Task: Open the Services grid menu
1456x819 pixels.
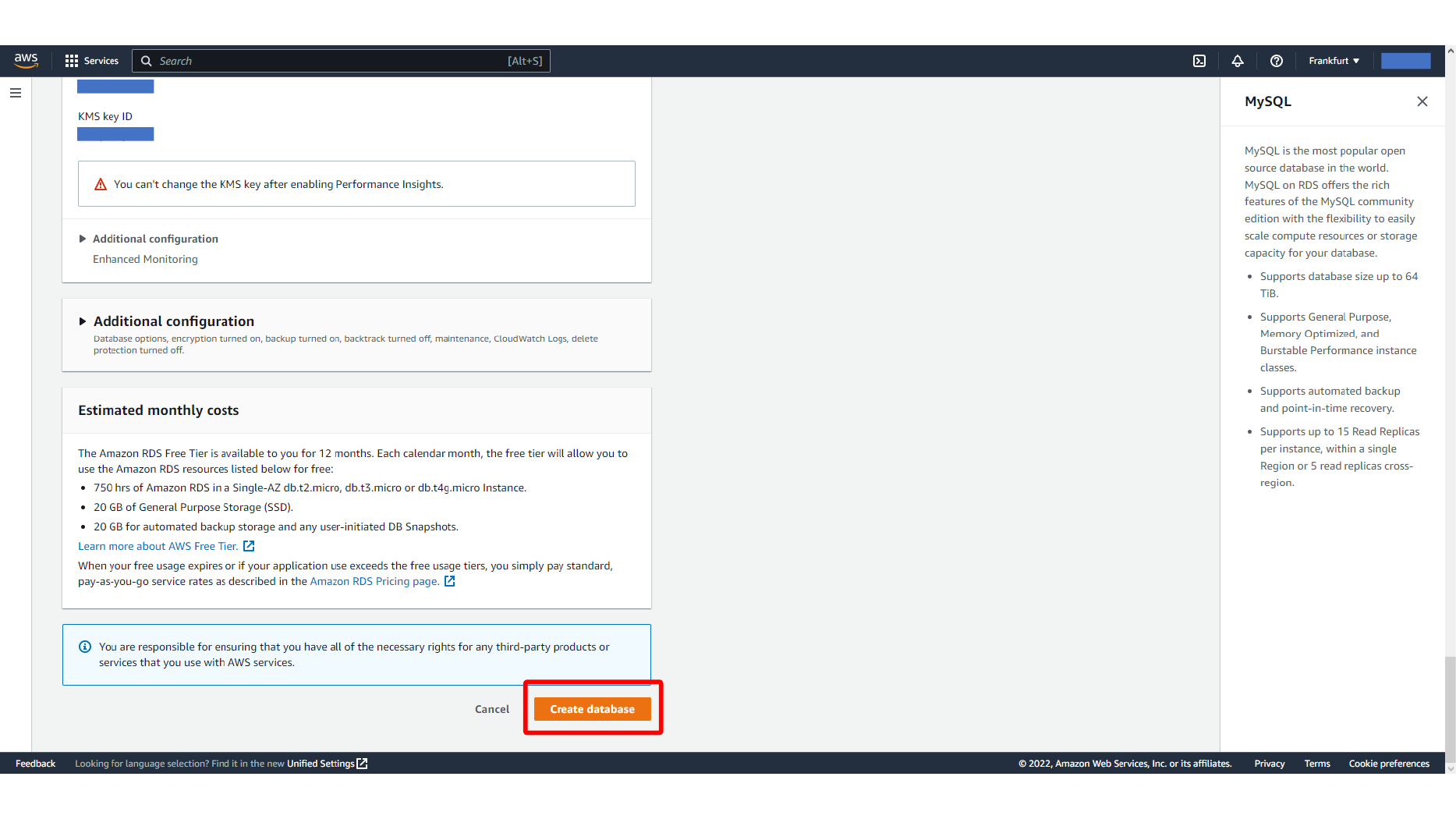Action: [72, 61]
